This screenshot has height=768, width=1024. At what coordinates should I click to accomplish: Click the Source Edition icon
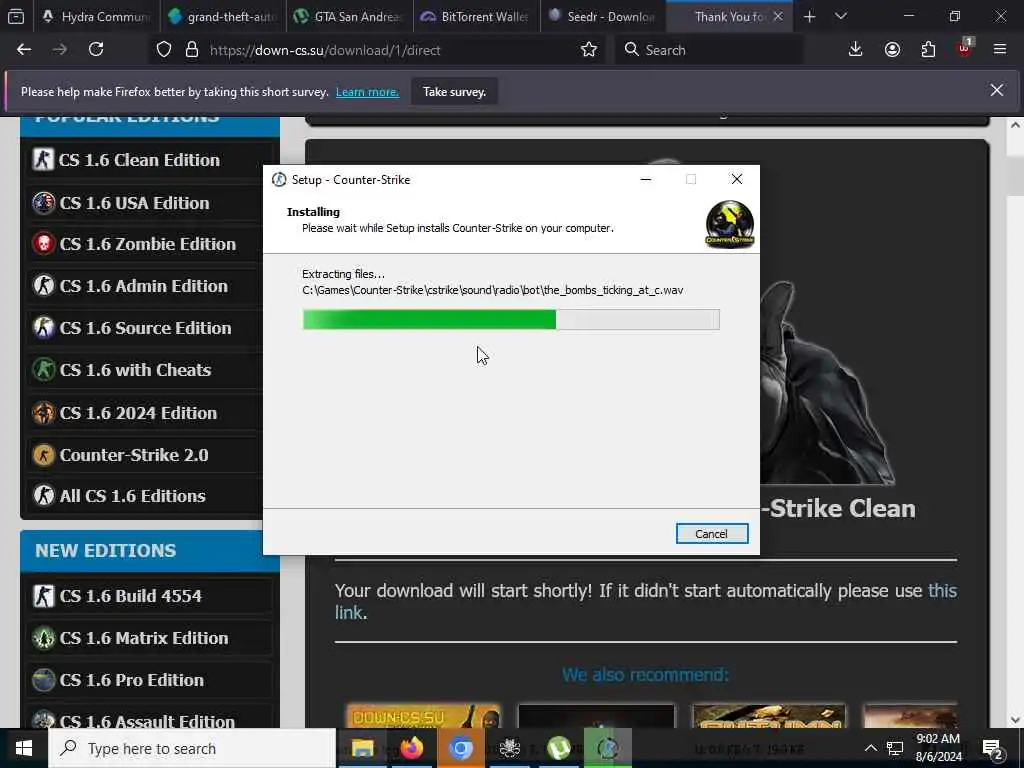[43, 327]
